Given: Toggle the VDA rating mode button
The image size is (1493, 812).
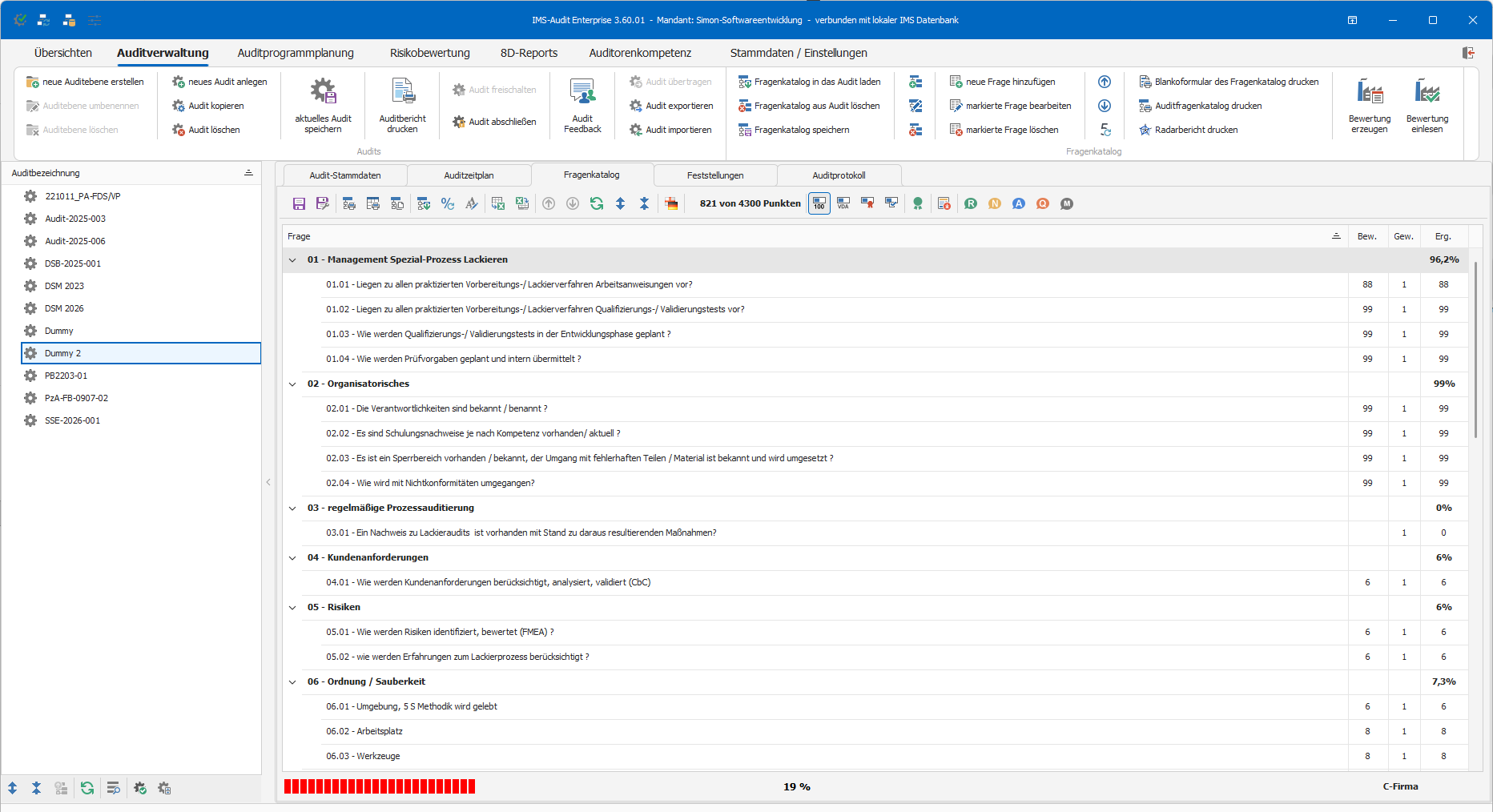Looking at the screenshot, I should [x=843, y=203].
